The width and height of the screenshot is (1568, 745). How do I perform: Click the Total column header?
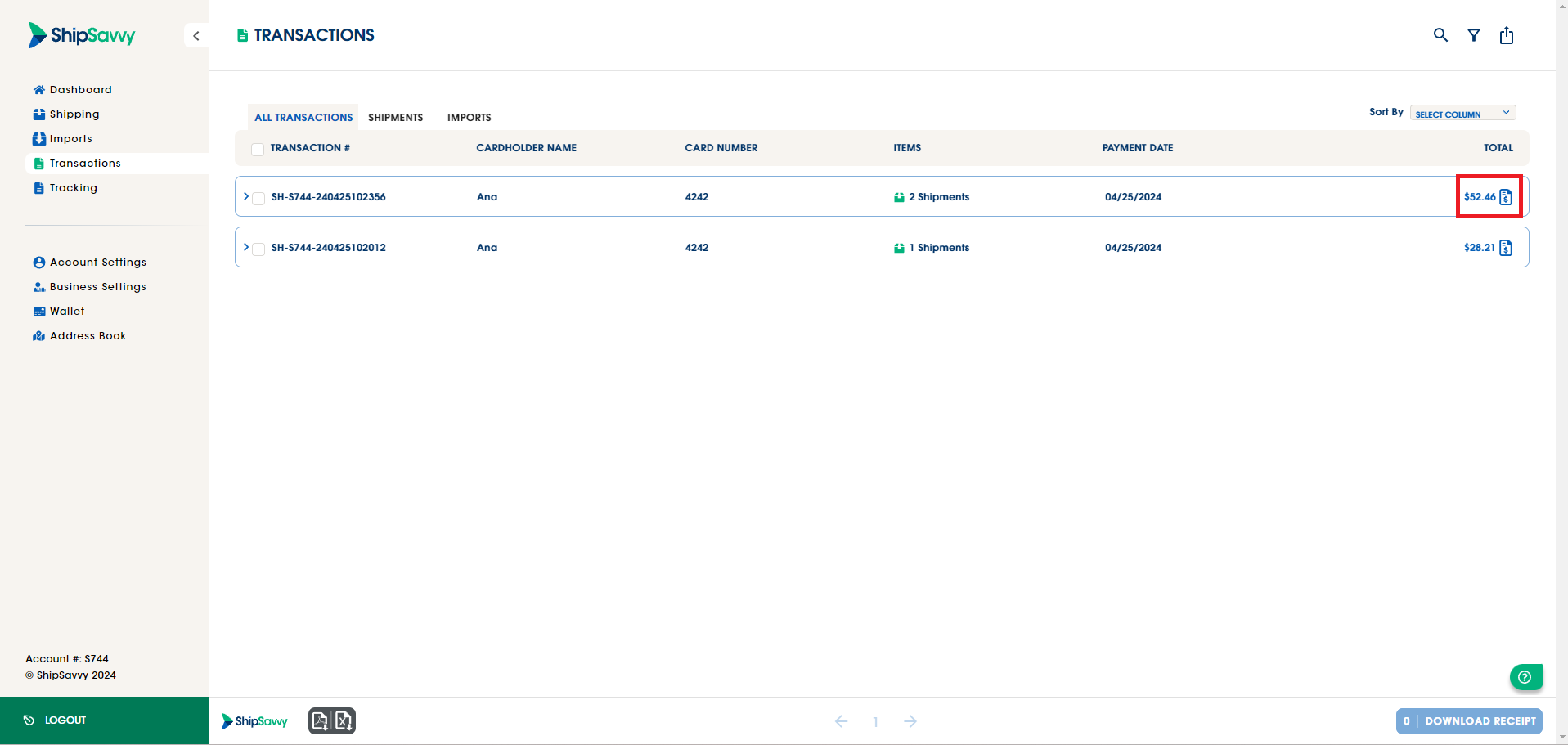click(x=1498, y=148)
